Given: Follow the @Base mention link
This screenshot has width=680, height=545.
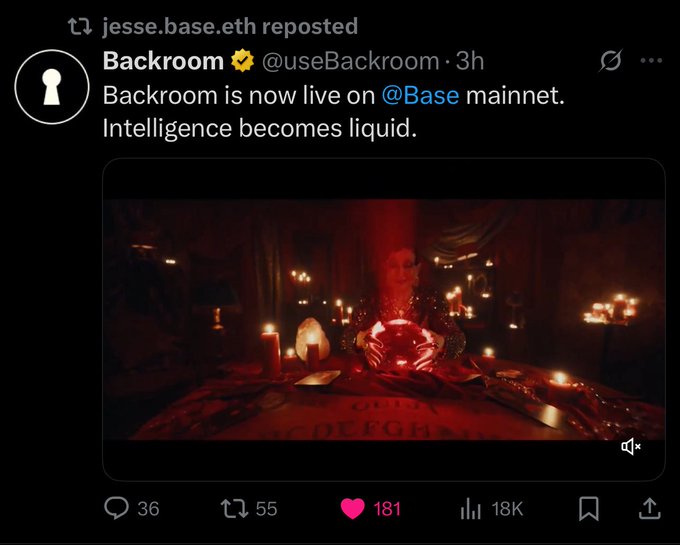Looking at the screenshot, I should tap(419, 96).
